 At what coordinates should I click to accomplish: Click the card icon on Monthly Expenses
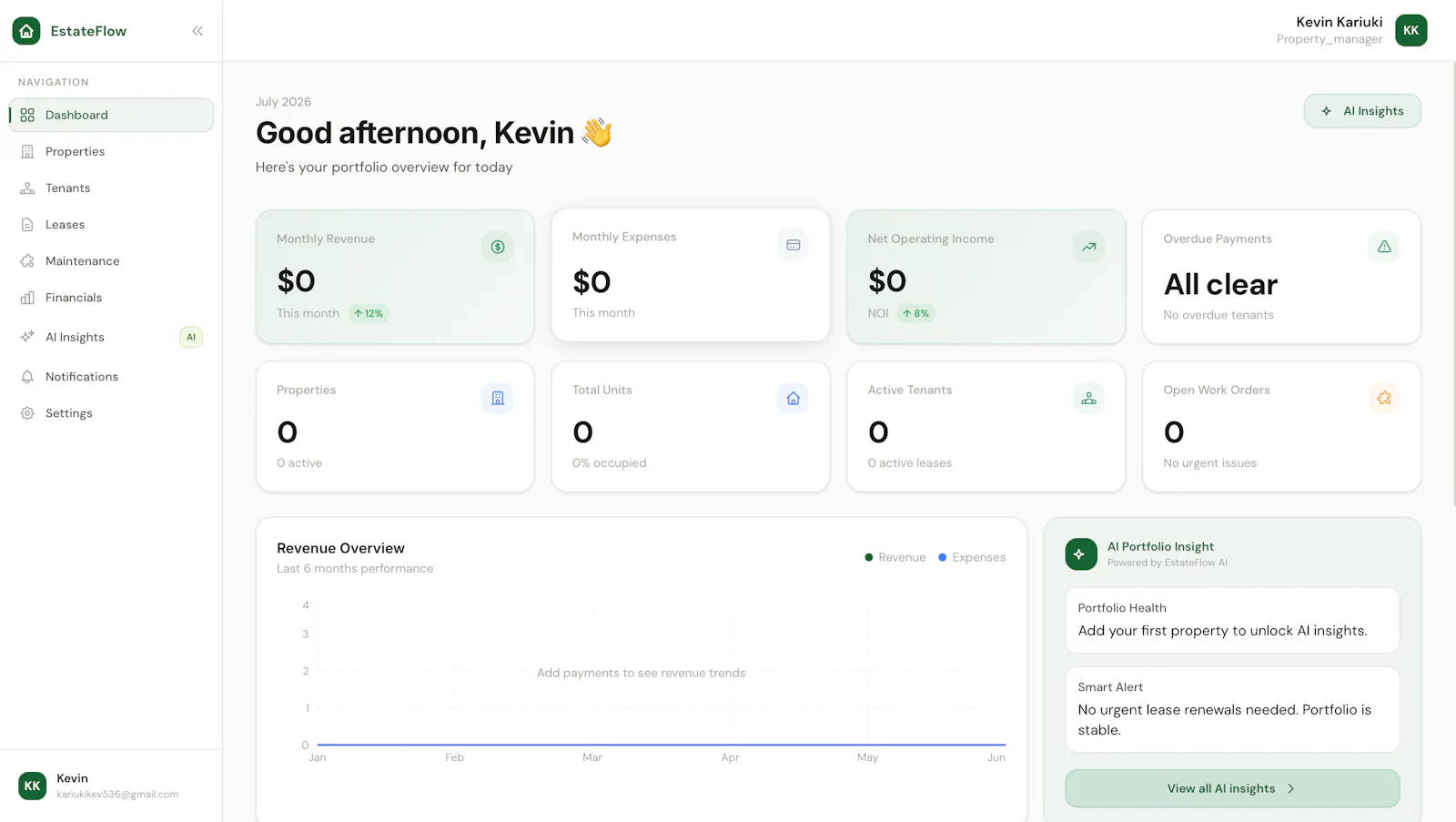(793, 245)
